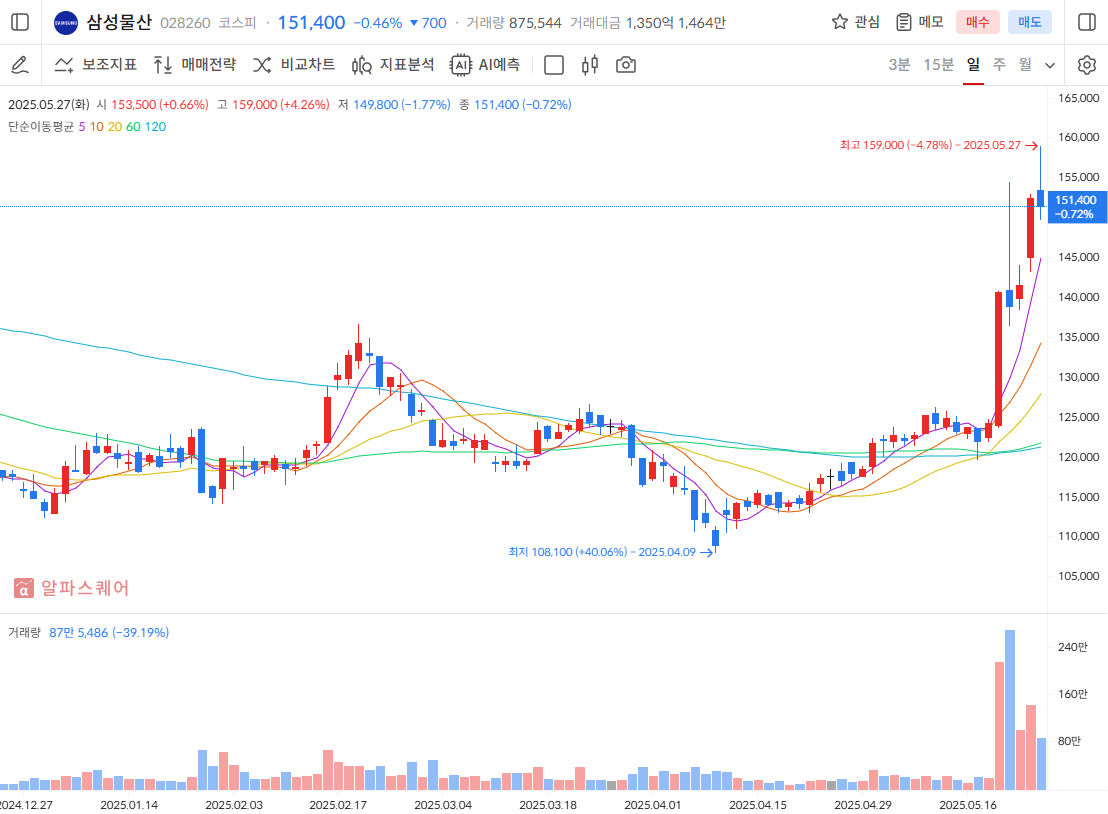Toggle the right sidebar panel icon
Screen dimensions: 1108x814
[x=1087, y=23]
